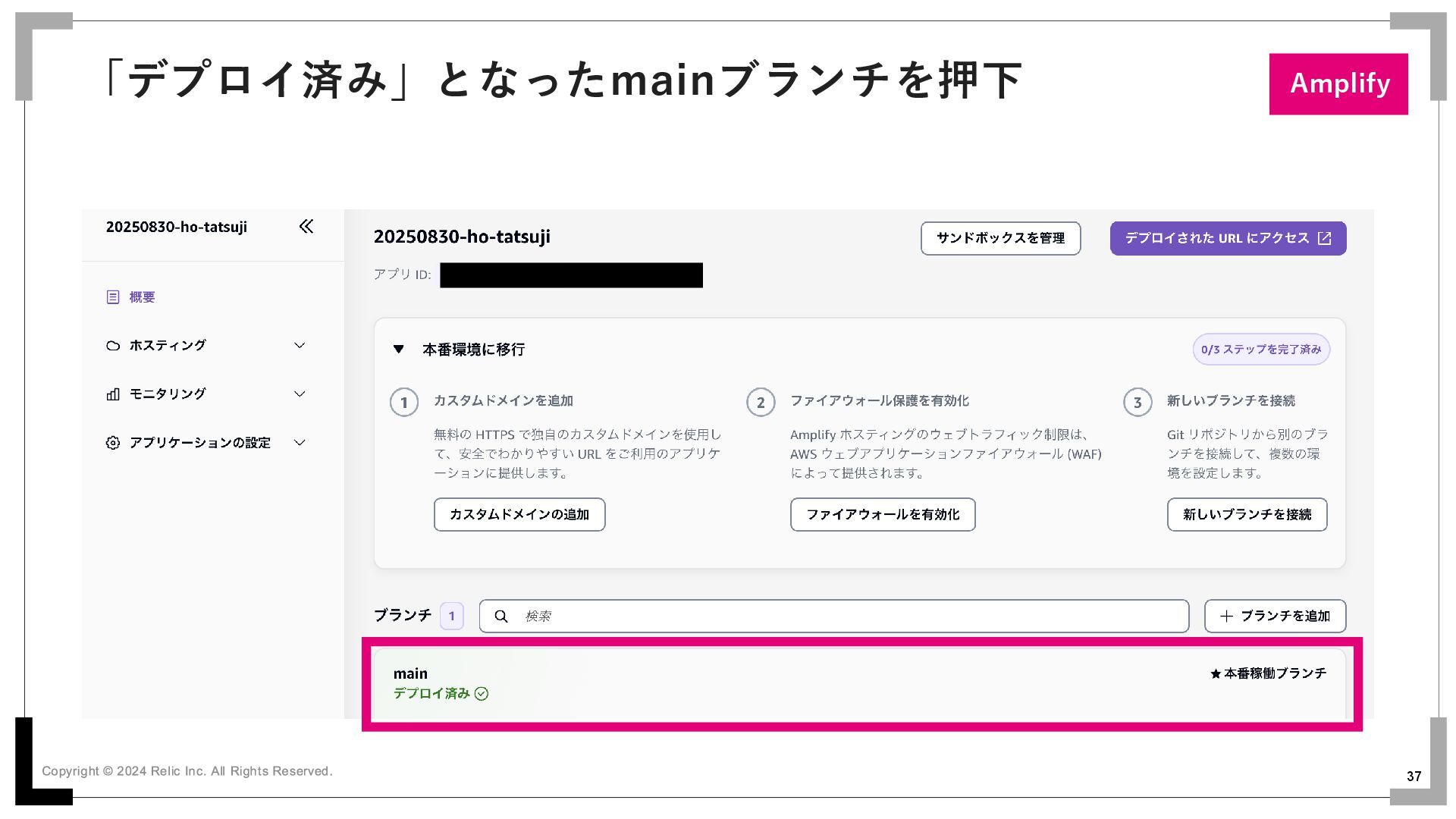Screen dimensions: 1456x819
Task: Click the 新しいブランチを接続 heading text
Action: [x=1231, y=400]
